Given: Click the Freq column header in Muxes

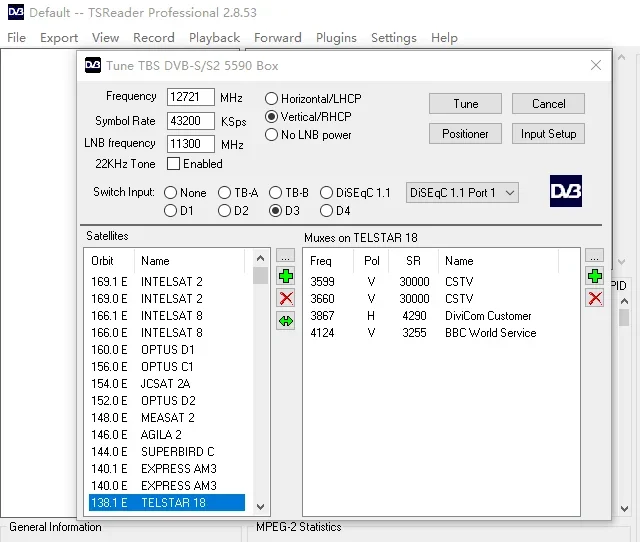Looking at the screenshot, I should coord(328,261).
